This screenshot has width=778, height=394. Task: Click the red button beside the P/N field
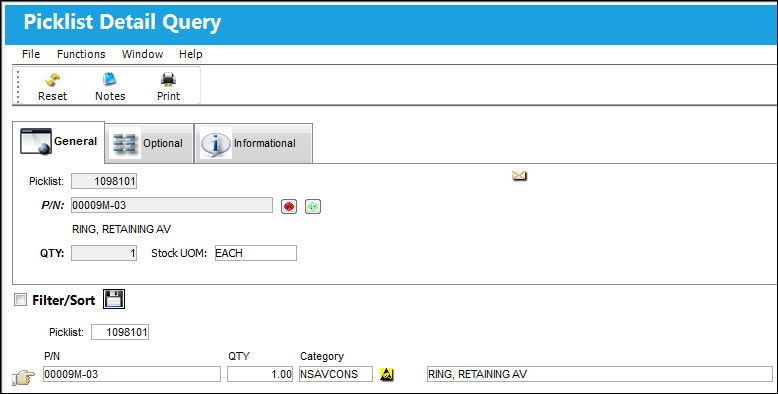pos(289,206)
